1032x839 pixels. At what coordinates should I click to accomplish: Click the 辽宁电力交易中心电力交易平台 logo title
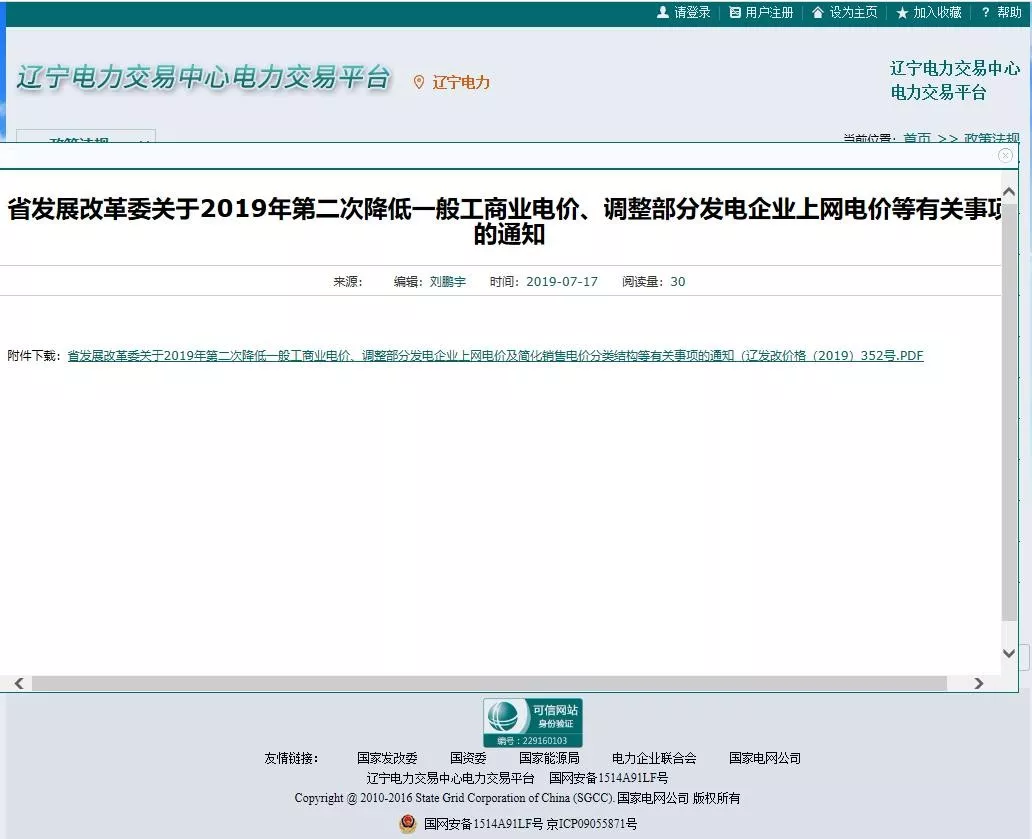[x=204, y=77]
